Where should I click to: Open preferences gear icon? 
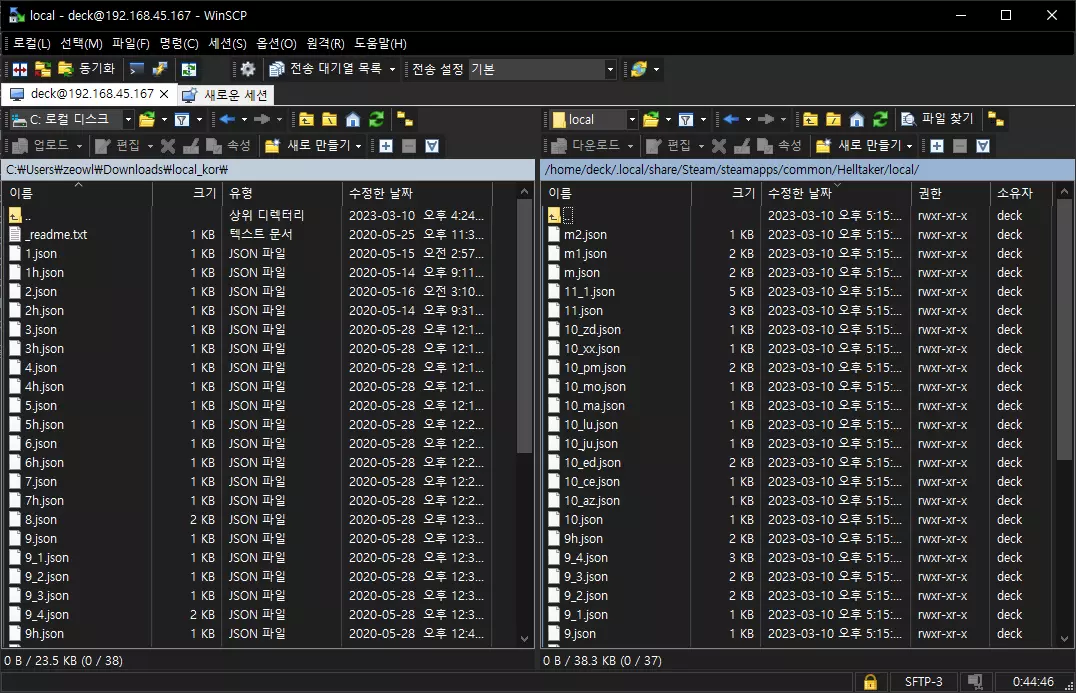(x=247, y=69)
